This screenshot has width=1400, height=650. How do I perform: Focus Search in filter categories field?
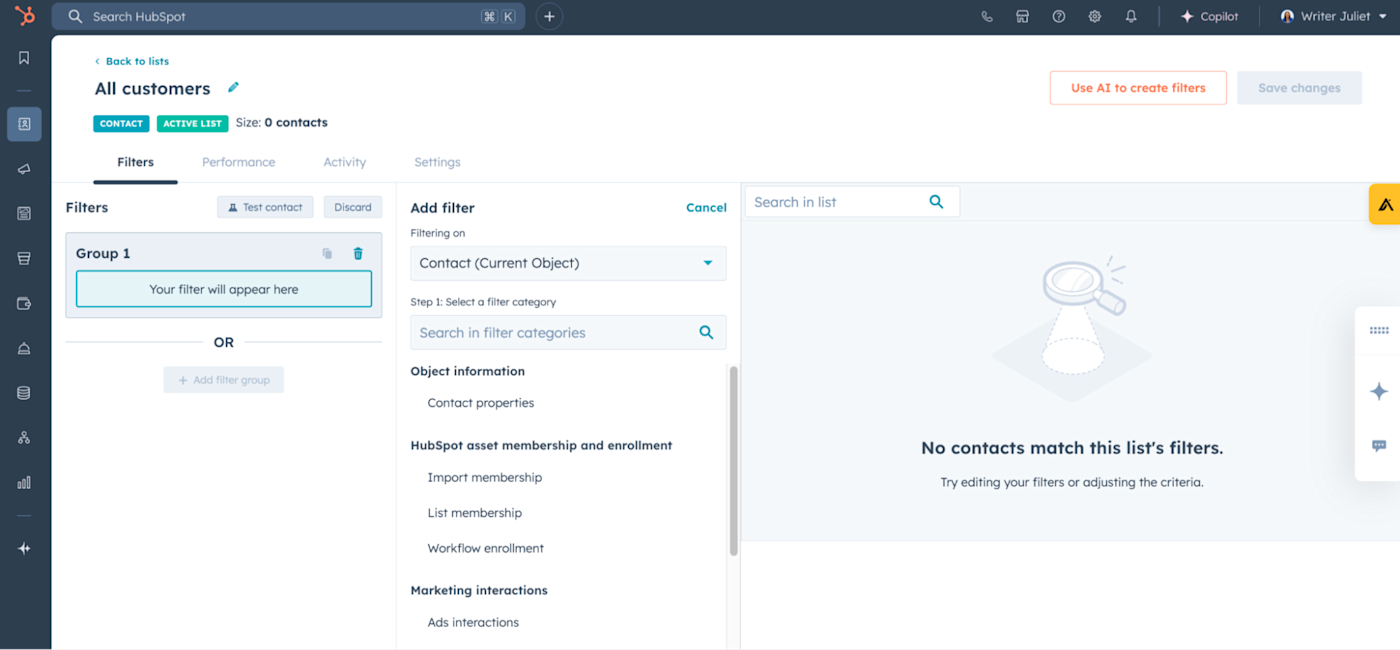[568, 333]
